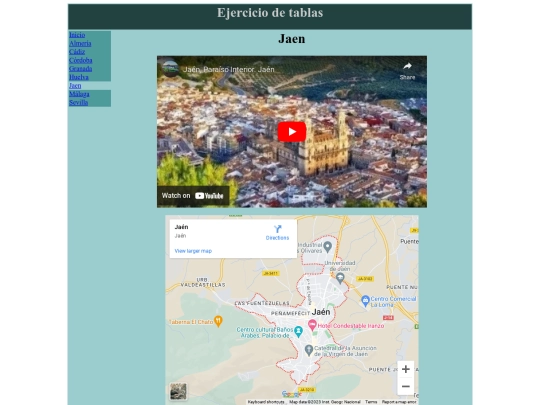Image resolution: width=540 pixels, height=405 pixels.
Task: Go to the Granada page
Action: [81, 69]
